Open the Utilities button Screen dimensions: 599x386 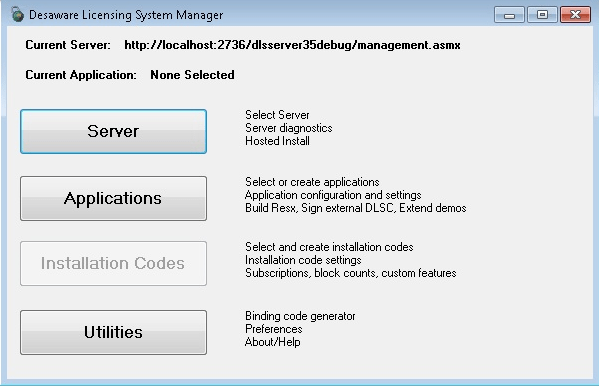[x=113, y=332]
